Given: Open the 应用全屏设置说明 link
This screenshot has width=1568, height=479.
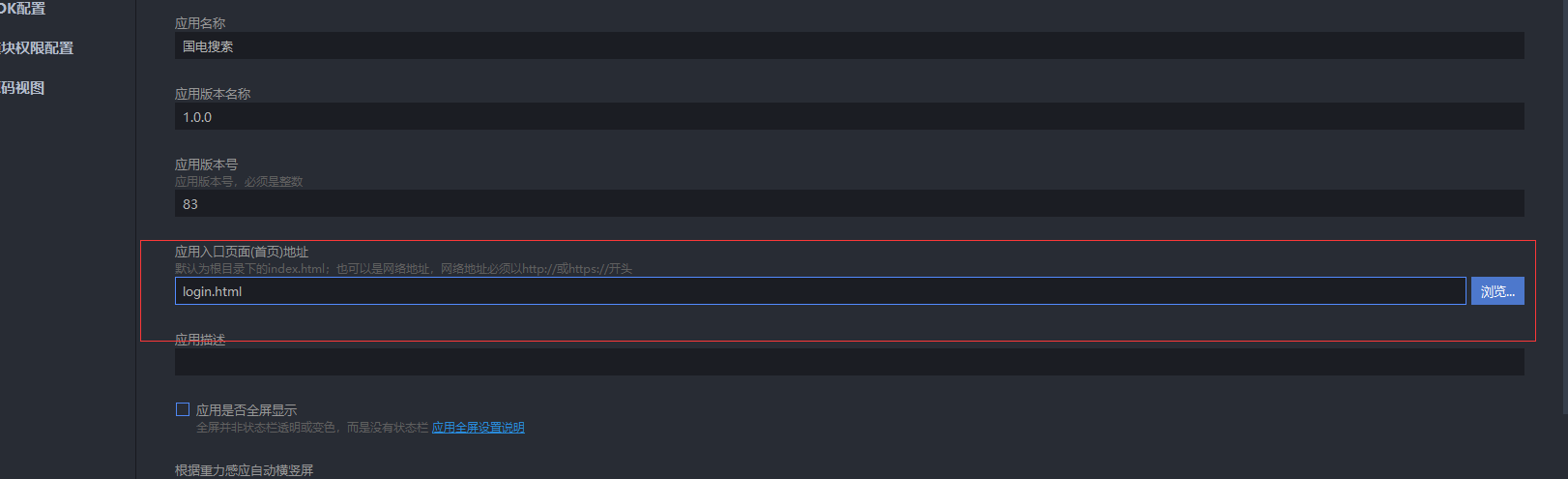Looking at the screenshot, I should click(x=478, y=428).
